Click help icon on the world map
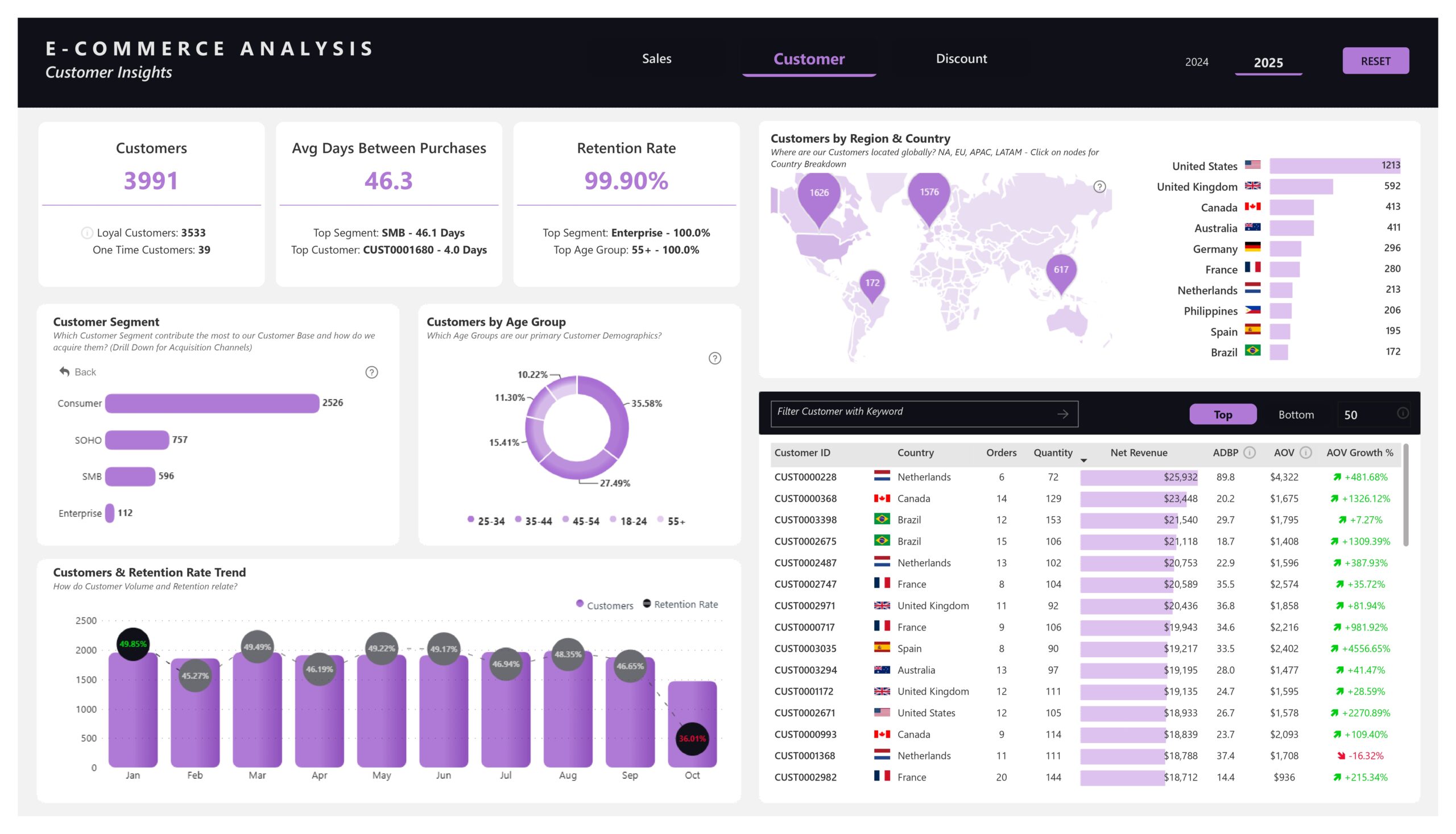This screenshot has height=834, width=1456. [1099, 186]
